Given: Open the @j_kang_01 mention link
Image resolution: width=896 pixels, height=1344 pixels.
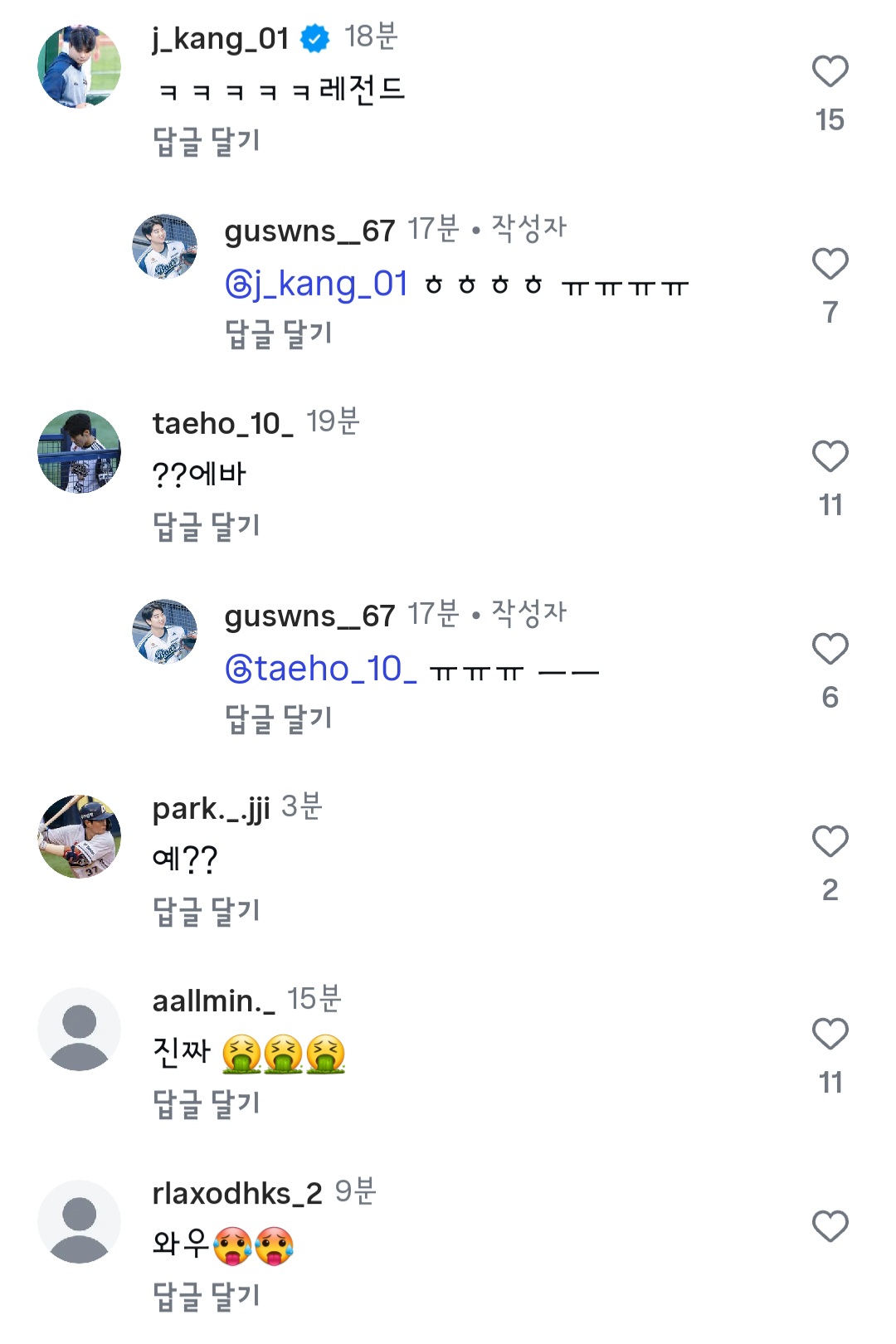Looking at the screenshot, I should click(317, 284).
